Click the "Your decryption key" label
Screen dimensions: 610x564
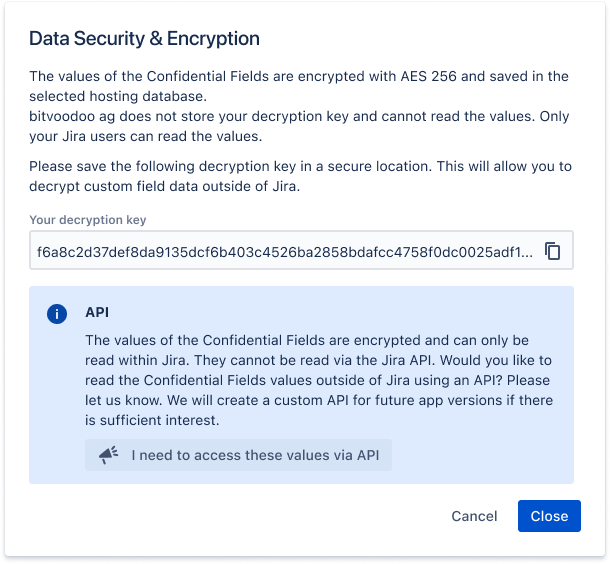88,220
